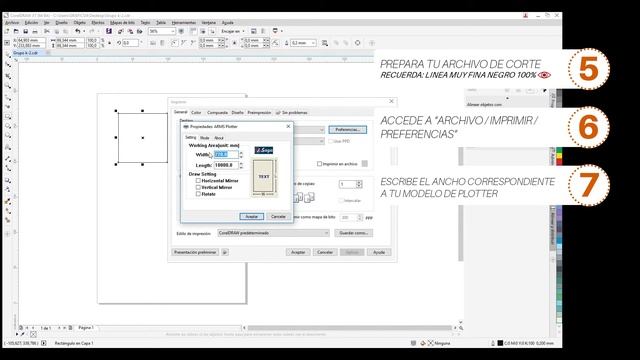Switch to the Preimpresión tab in print dialog
This screenshot has height=360, width=640.
259,113
